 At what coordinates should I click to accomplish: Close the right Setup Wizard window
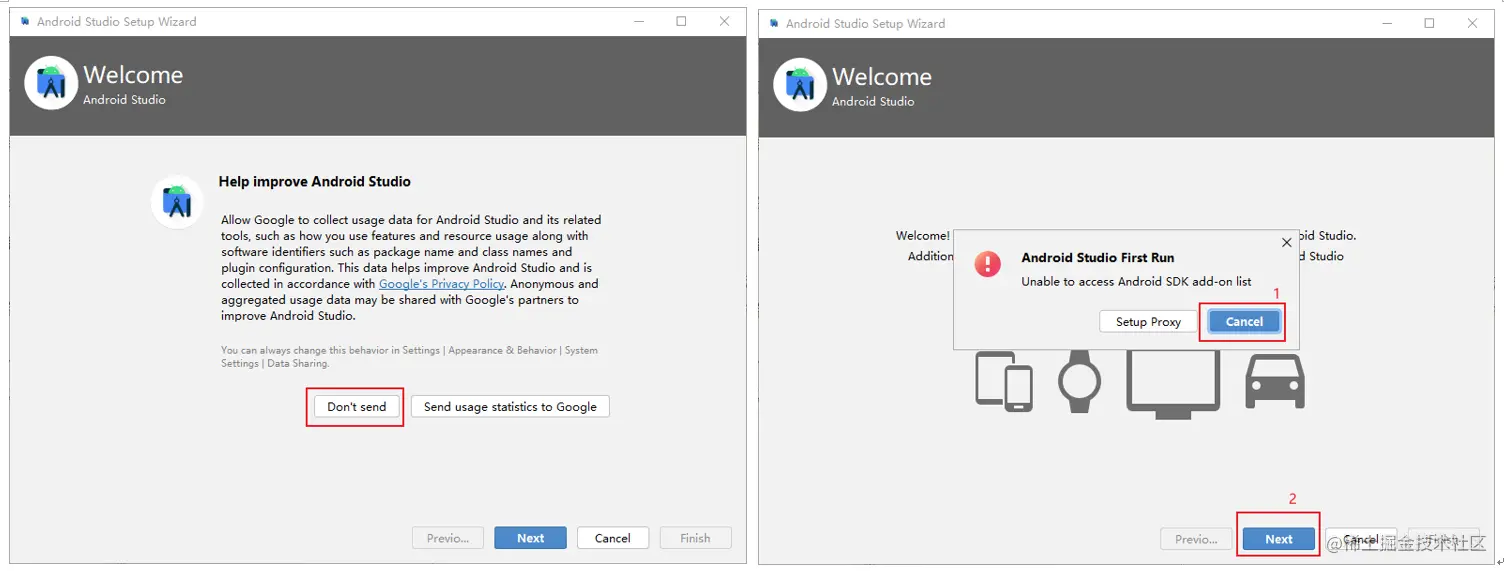pos(1473,23)
